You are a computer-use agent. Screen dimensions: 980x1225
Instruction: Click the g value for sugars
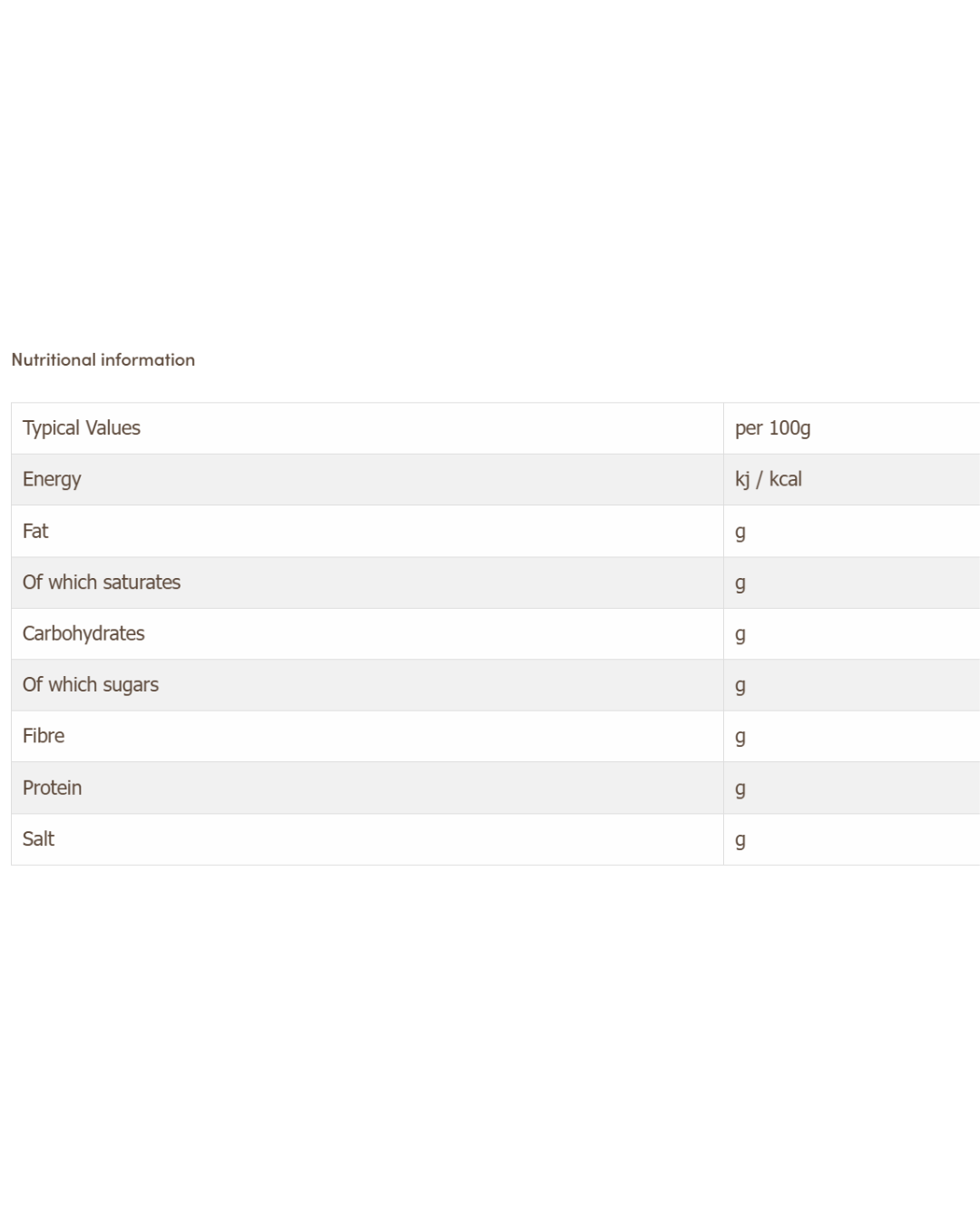click(x=740, y=686)
